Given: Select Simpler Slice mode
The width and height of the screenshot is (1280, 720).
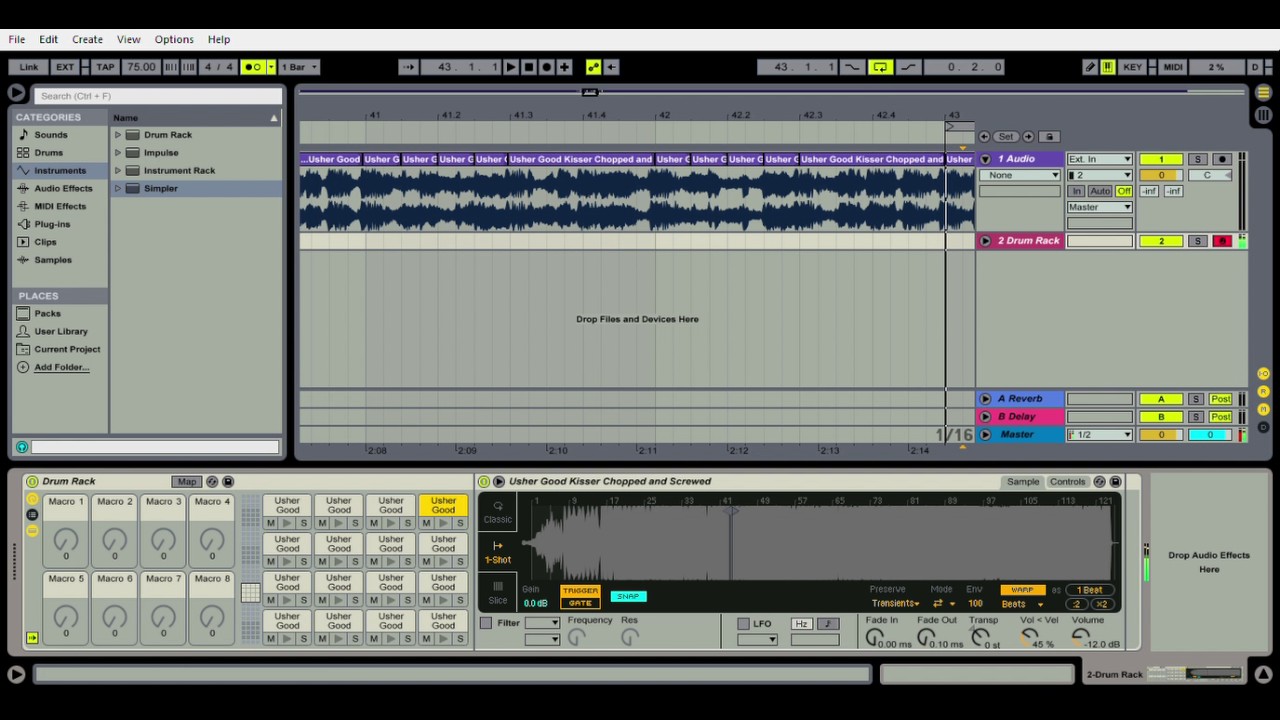Looking at the screenshot, I should (498, 593).
